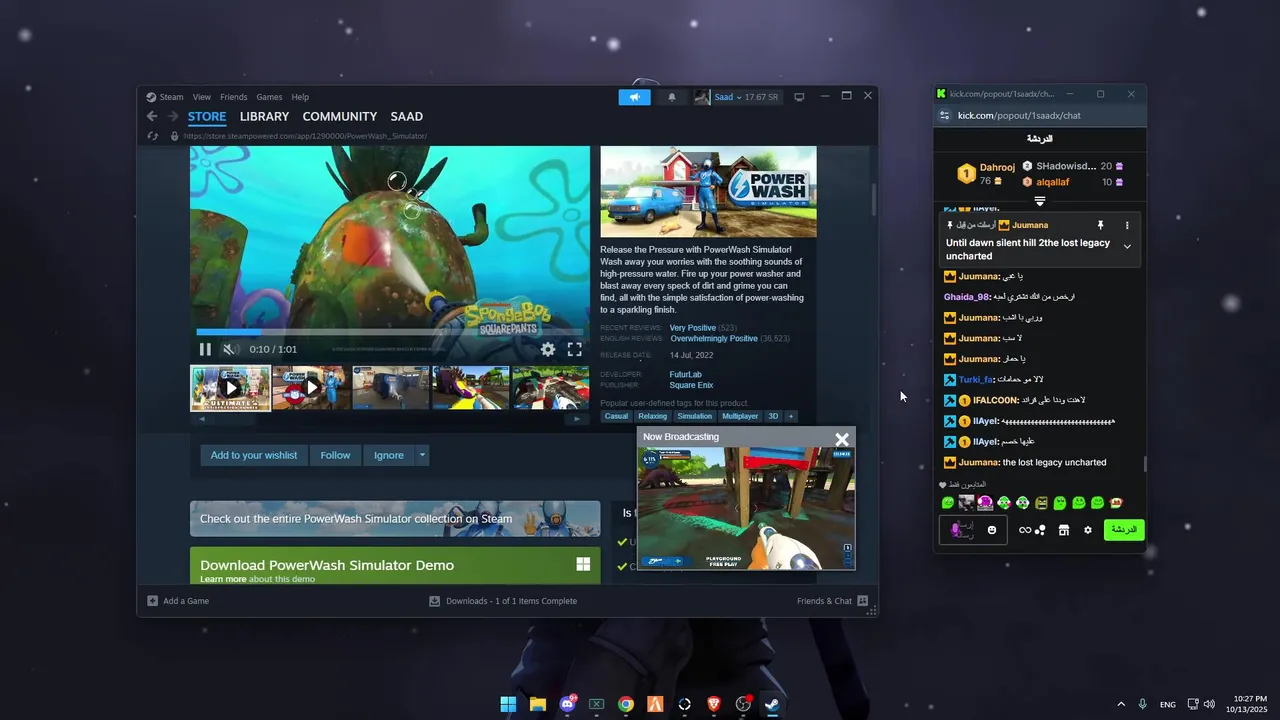The width and height of the screenshot is (1280, 720).
Task: Click the Friends & Chat icon in Steam
Action: tap(863, 601)
